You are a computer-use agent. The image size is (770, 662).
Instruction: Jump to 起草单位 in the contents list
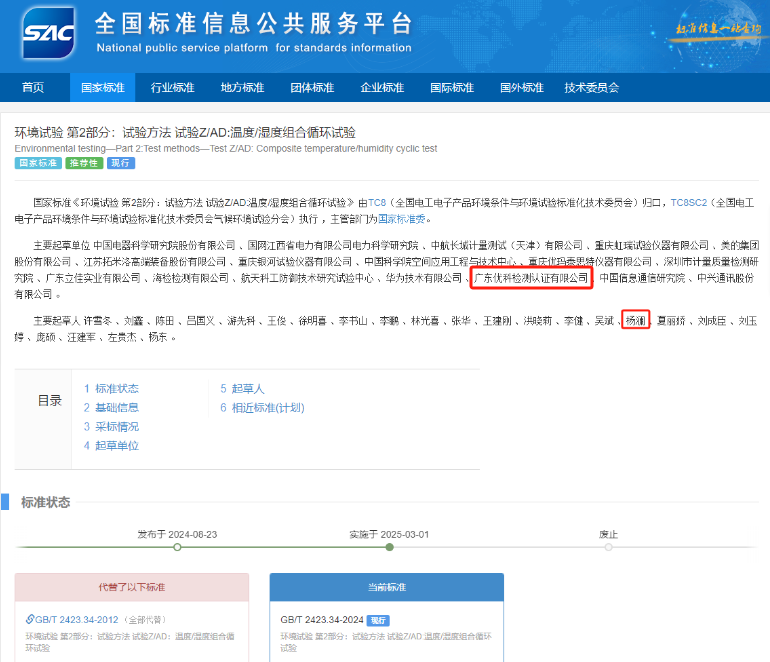click(x=116, y=445)
